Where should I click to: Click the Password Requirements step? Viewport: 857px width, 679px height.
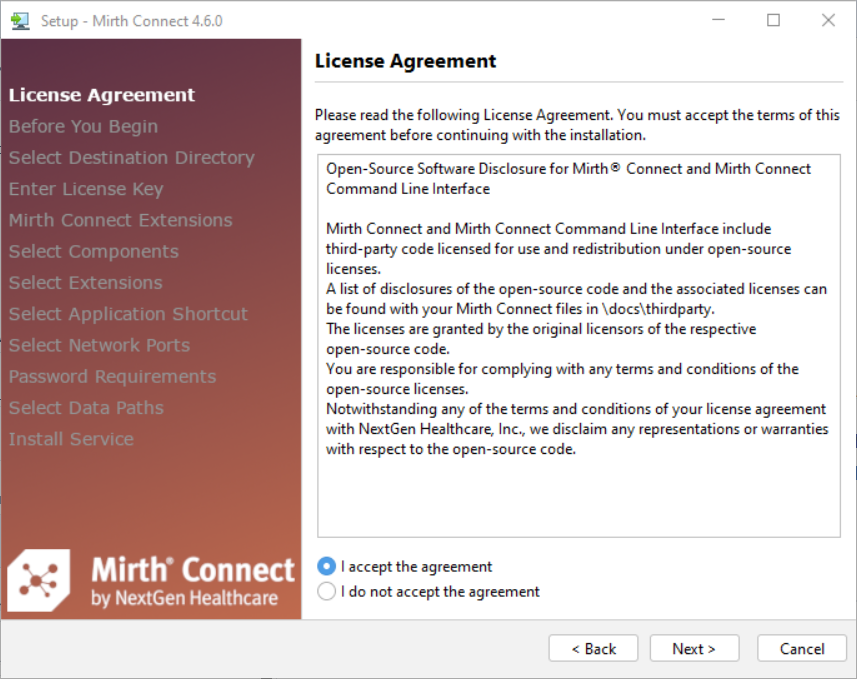pyautogui.click(x=112, y=376)
